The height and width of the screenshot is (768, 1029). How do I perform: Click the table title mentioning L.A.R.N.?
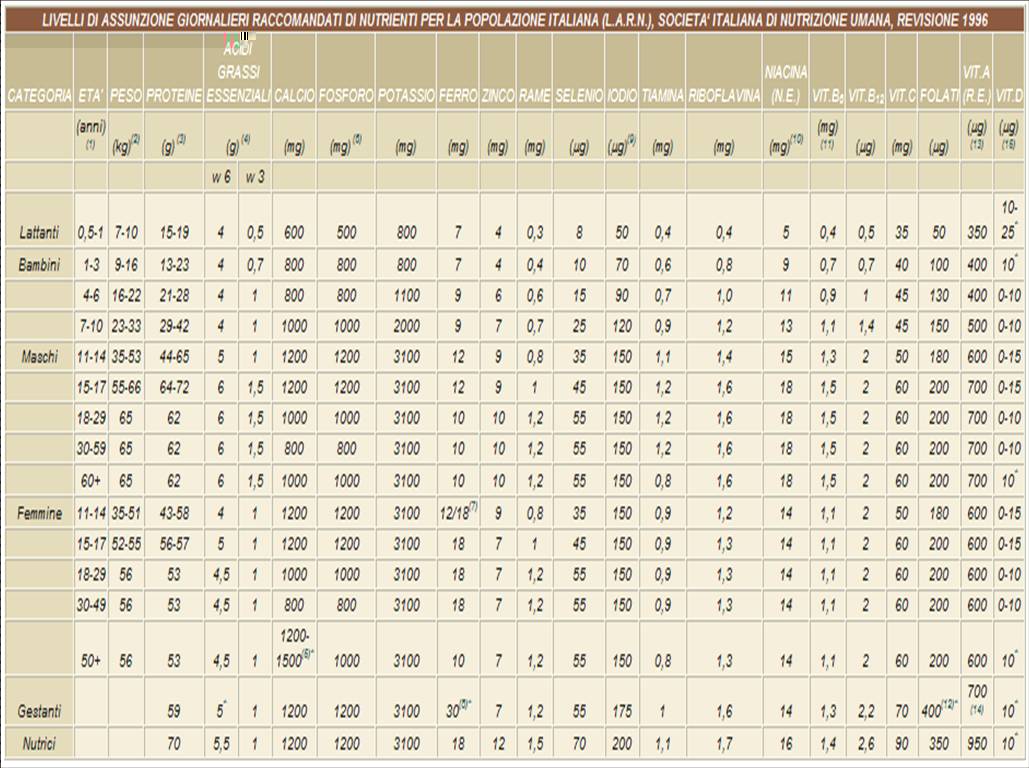click(514, 18)
